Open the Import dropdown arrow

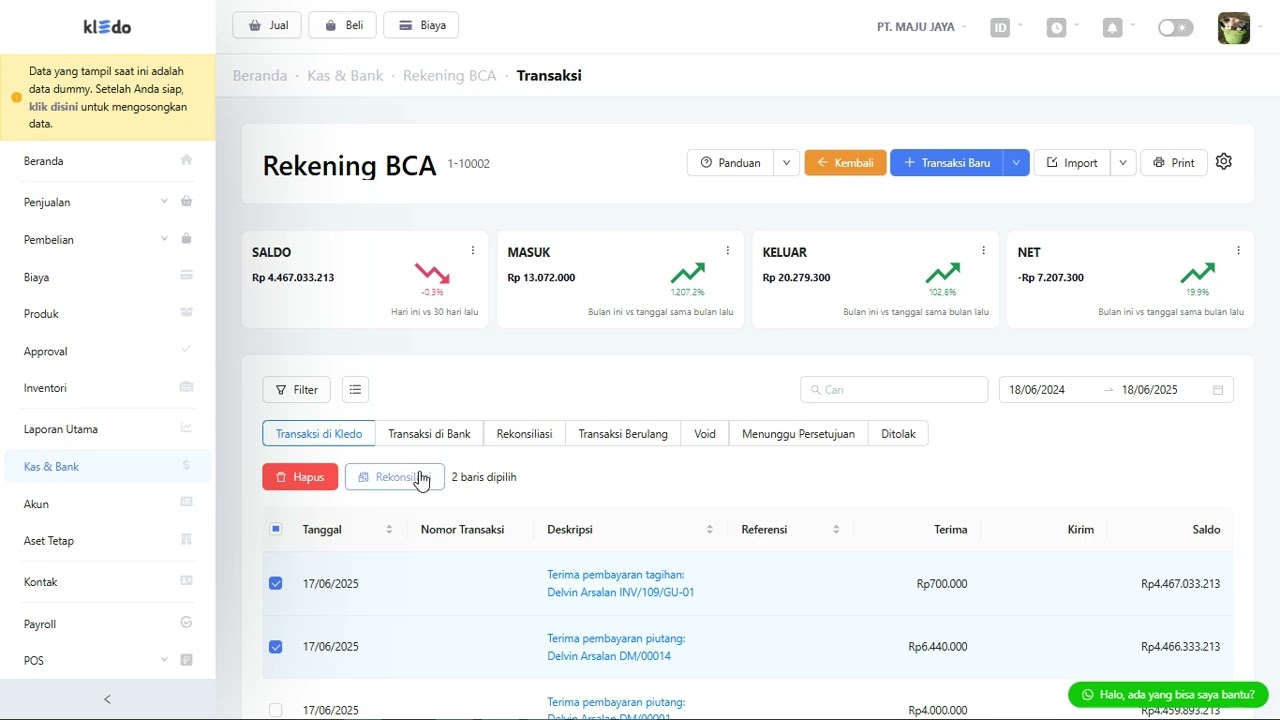(1123, 163)
